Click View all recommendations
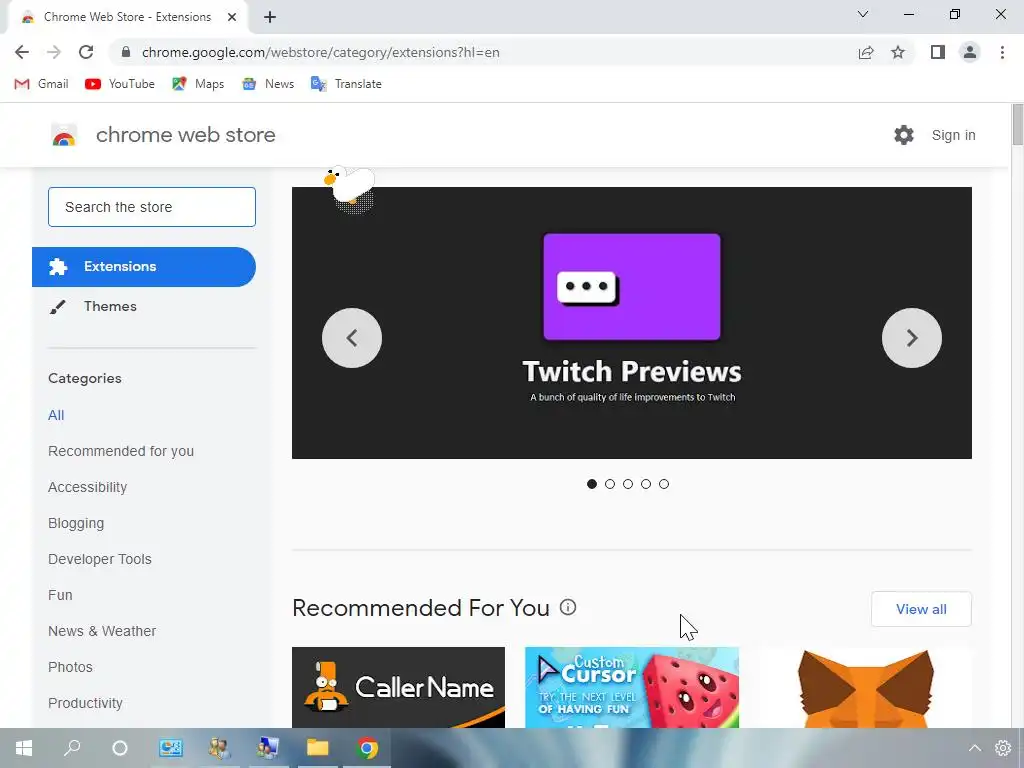The image size is (1024, 768). tap(921, 609)
